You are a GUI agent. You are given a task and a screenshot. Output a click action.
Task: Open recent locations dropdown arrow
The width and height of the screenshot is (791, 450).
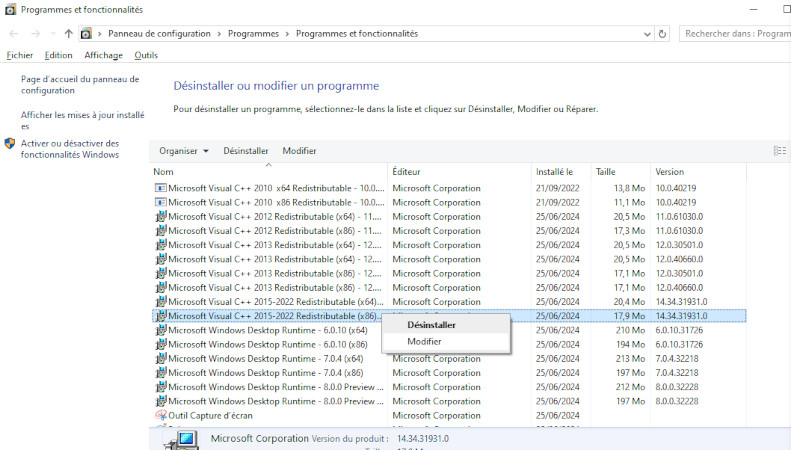tap(53, 34)
